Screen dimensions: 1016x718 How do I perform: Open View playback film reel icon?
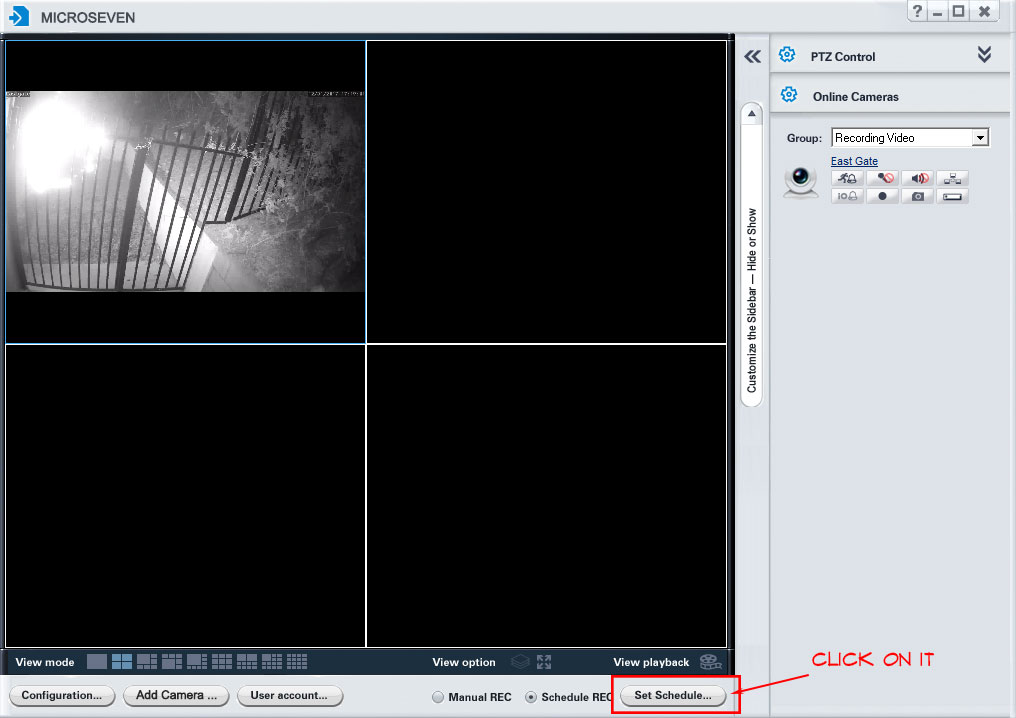tap(711, 662)
